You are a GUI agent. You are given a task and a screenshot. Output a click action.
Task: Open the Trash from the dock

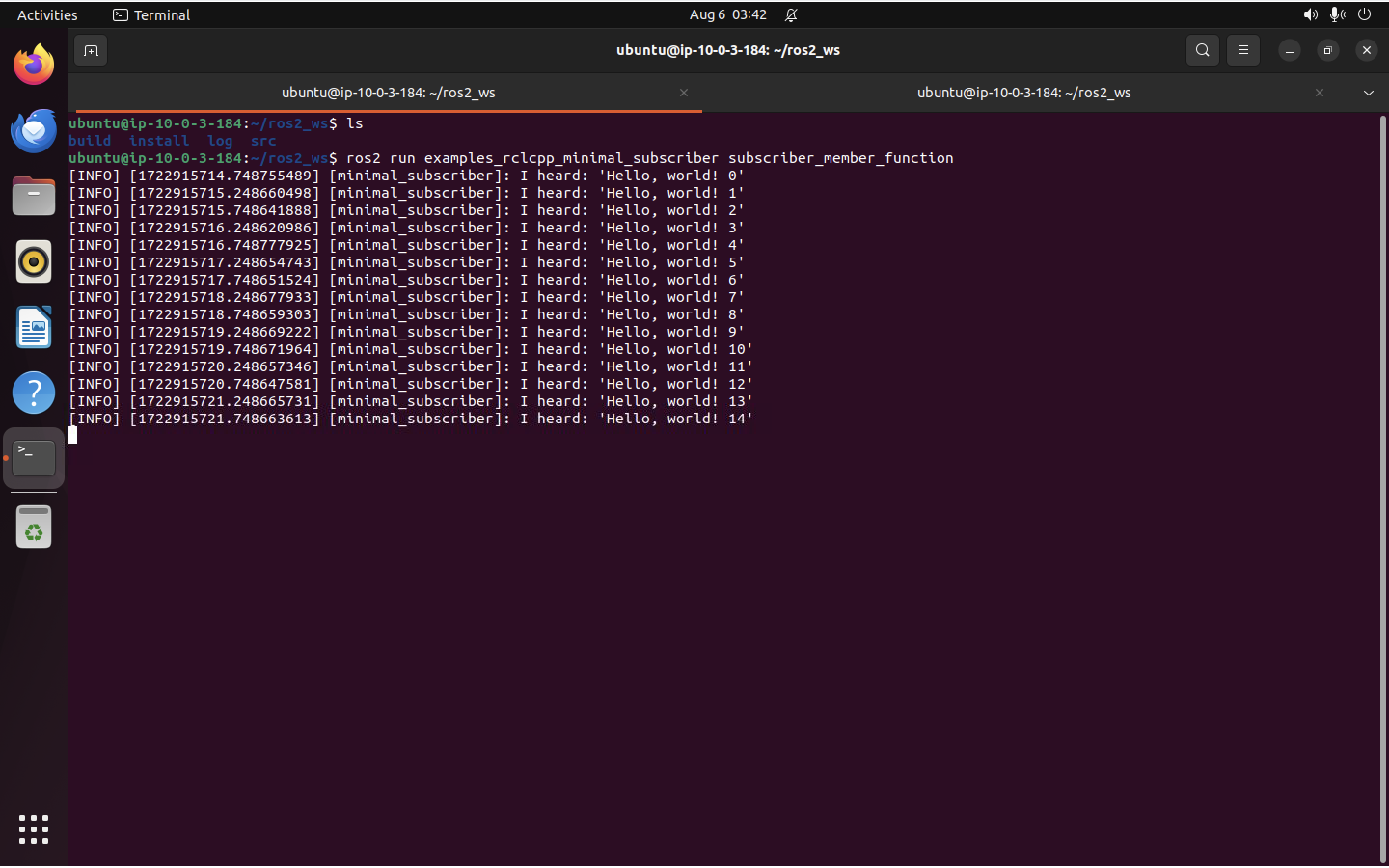(x=33, y=526)
